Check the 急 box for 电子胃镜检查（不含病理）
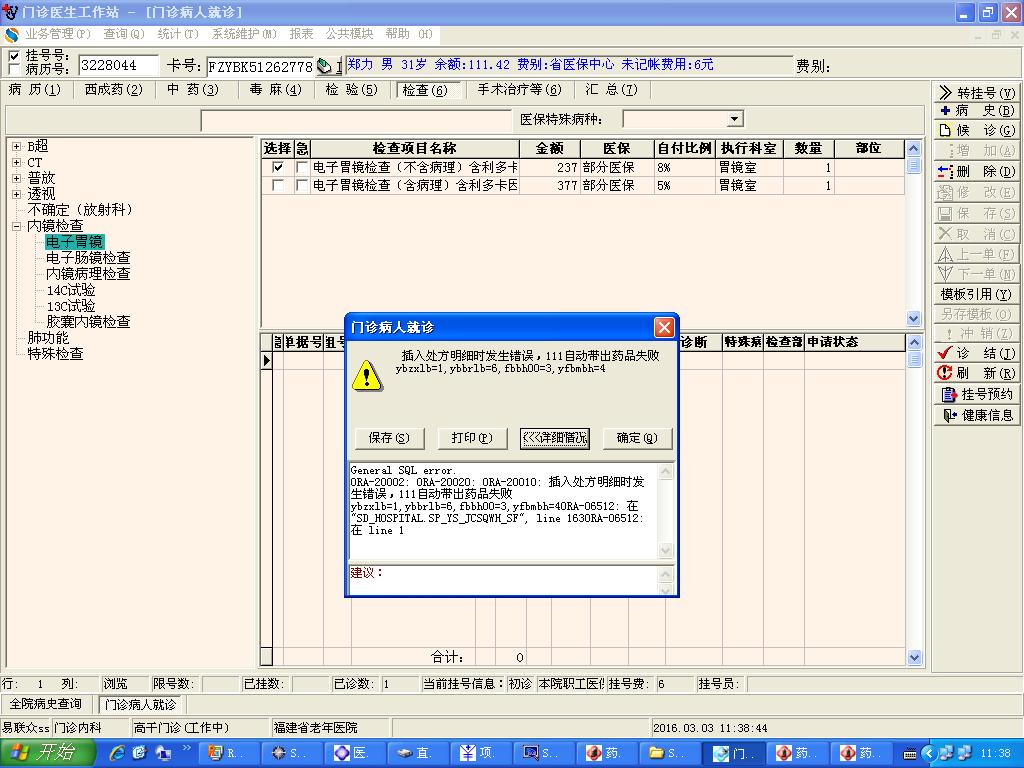Viewport: 1024px width, 768px height. click(x=302, y=167)
